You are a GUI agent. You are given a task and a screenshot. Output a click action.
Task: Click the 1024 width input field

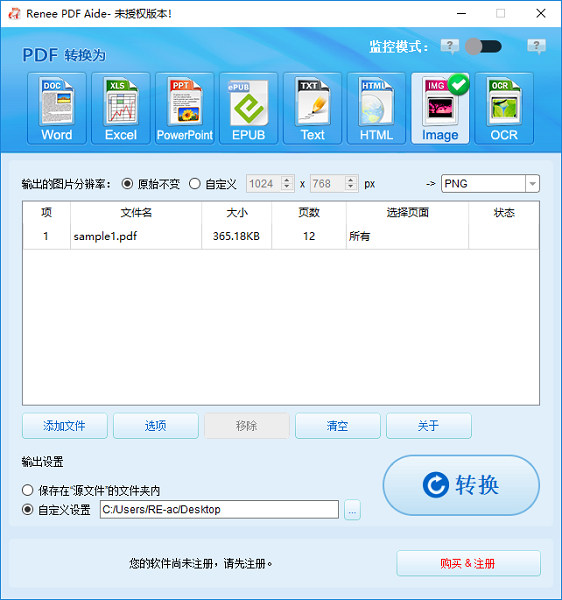pyautogui.click(x=264, y=184)
